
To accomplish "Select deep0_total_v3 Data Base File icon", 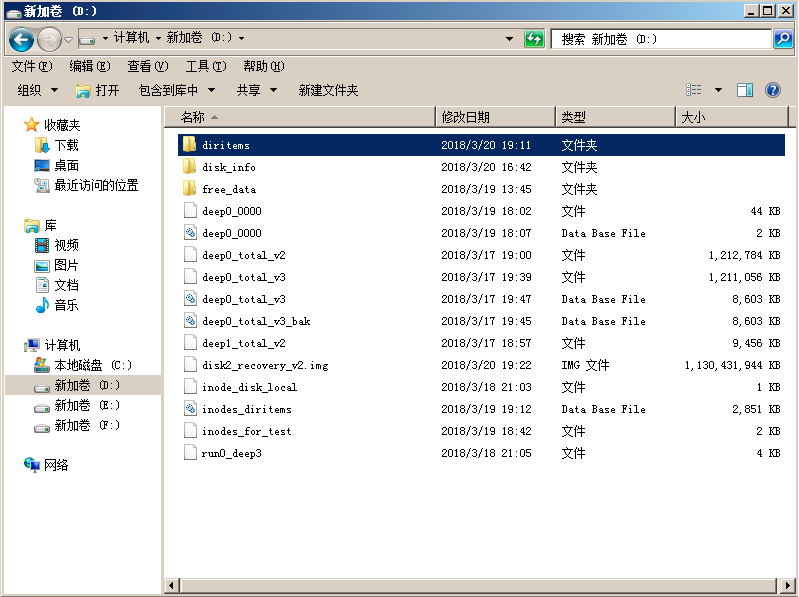I will (190, 298).
